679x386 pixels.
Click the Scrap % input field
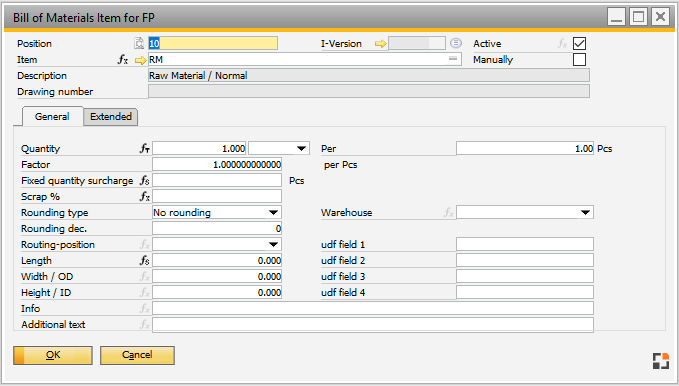217,197
